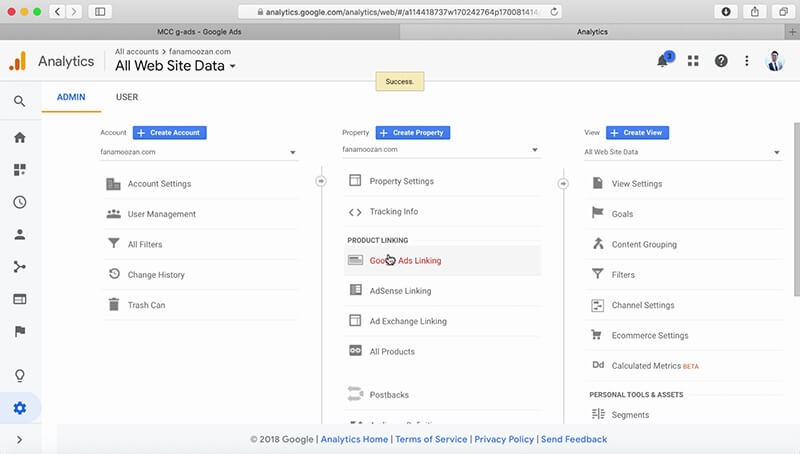Open Discover lightbulb icon in sidebar
Screen dimensions: 800x454
[19, 375]
